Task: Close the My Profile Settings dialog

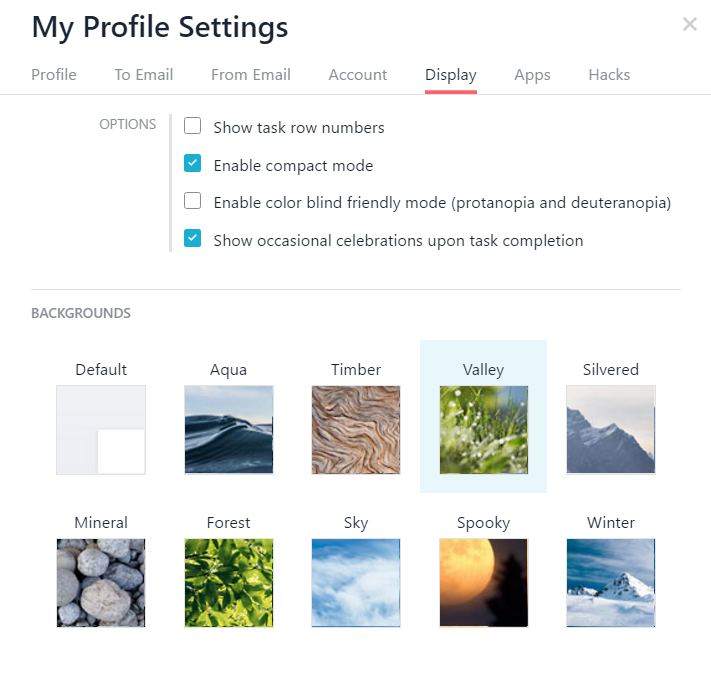Action: tap(689, 25)
